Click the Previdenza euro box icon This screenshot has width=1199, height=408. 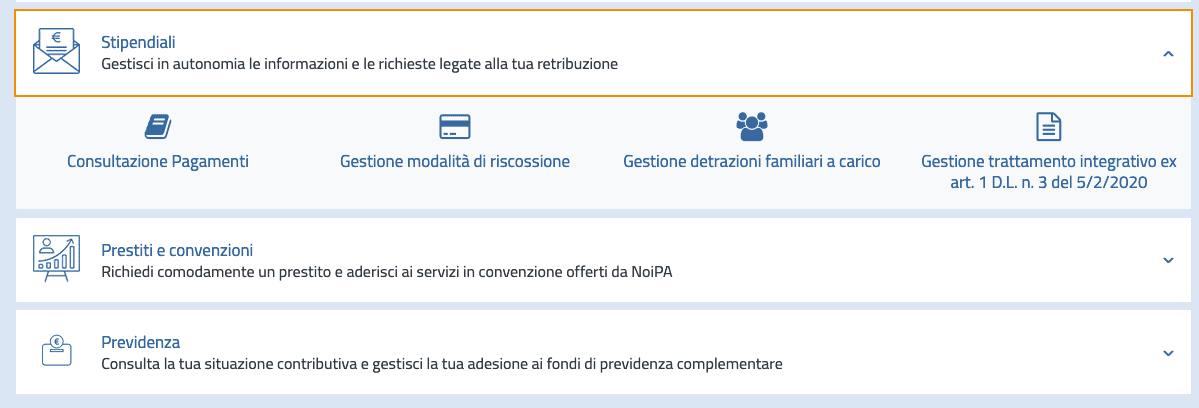tap(56, 352)
